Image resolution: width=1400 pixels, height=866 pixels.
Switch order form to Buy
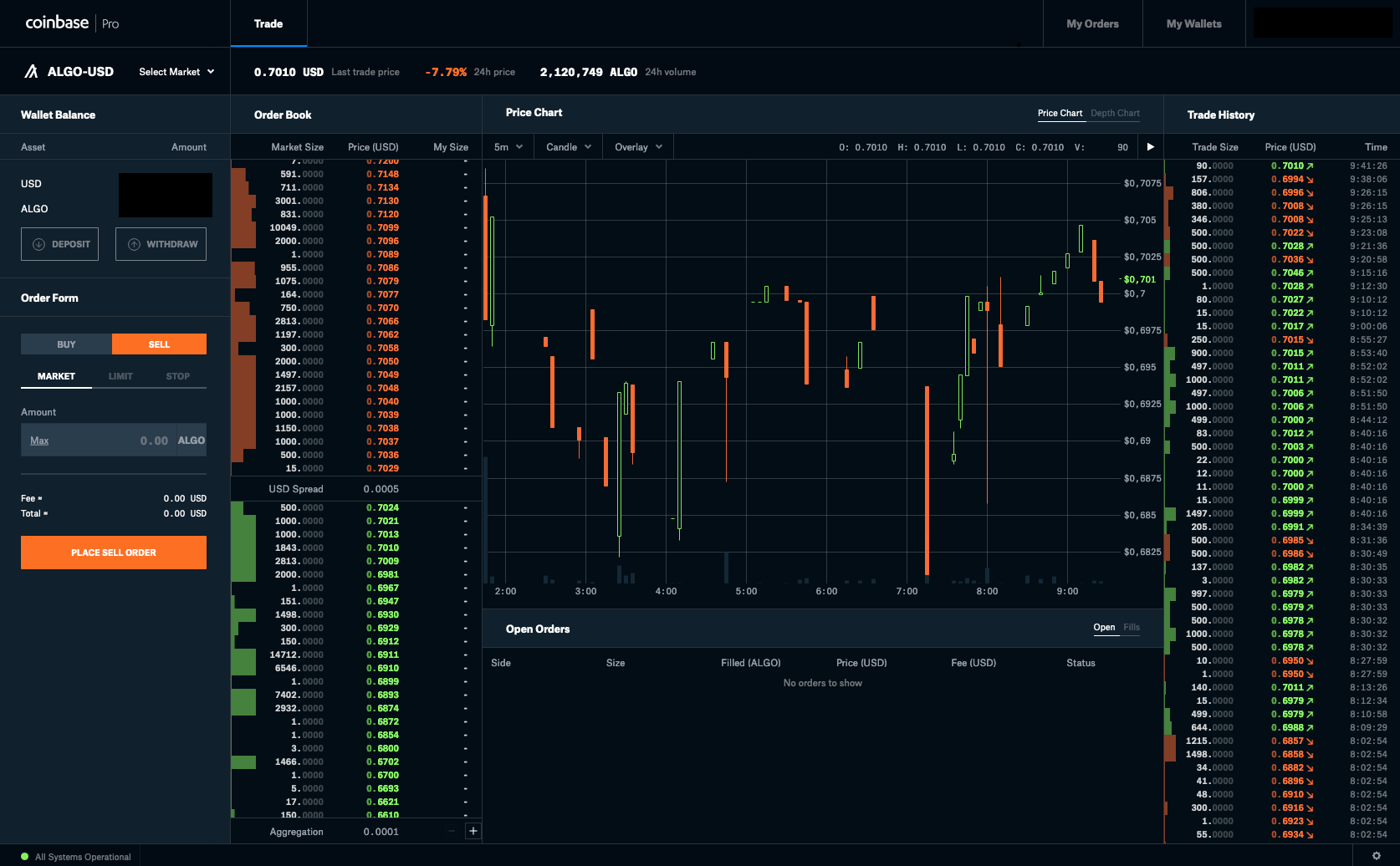[66, 344]
